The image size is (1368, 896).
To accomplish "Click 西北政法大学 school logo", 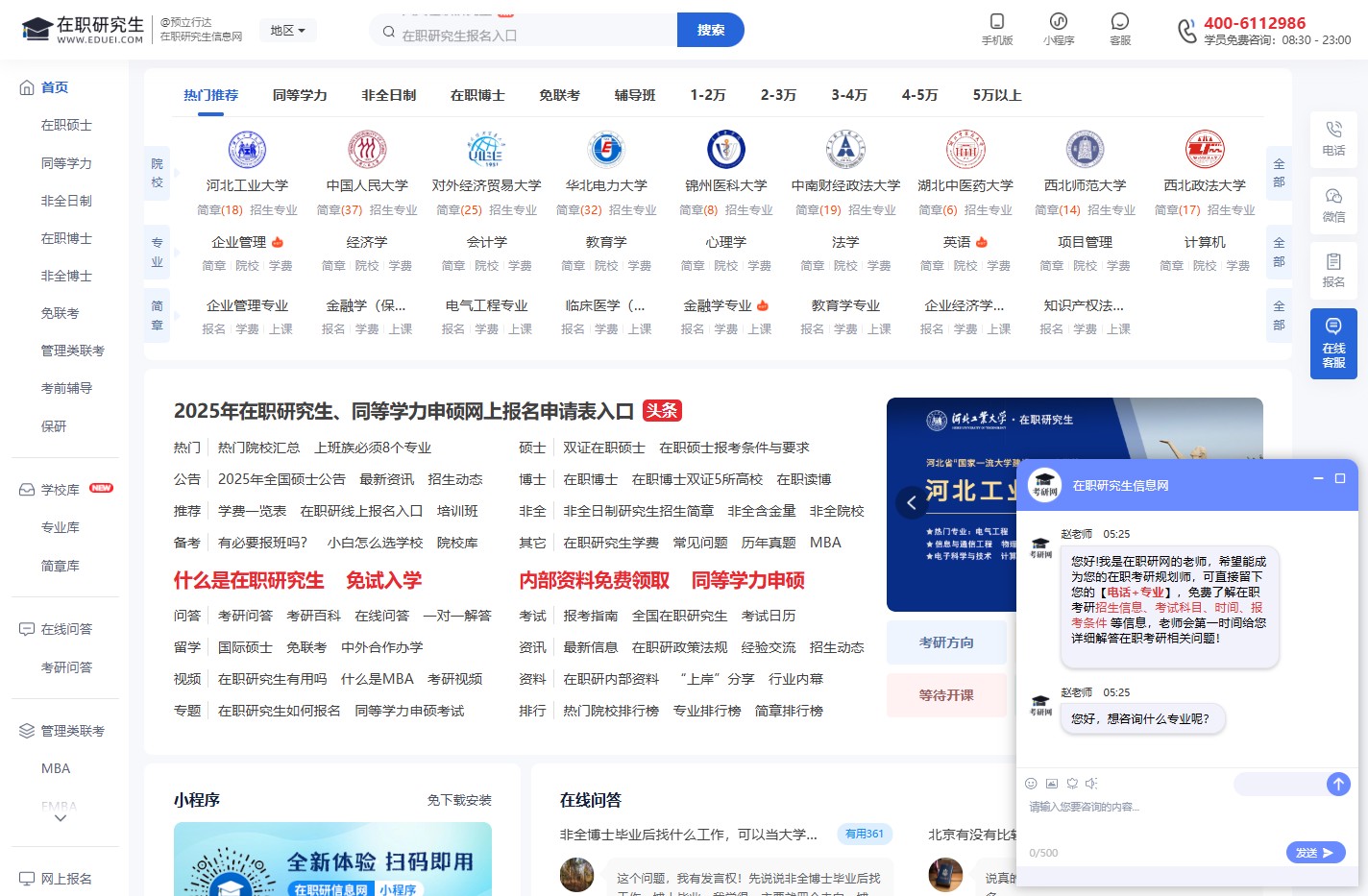I will (1205, 149).
